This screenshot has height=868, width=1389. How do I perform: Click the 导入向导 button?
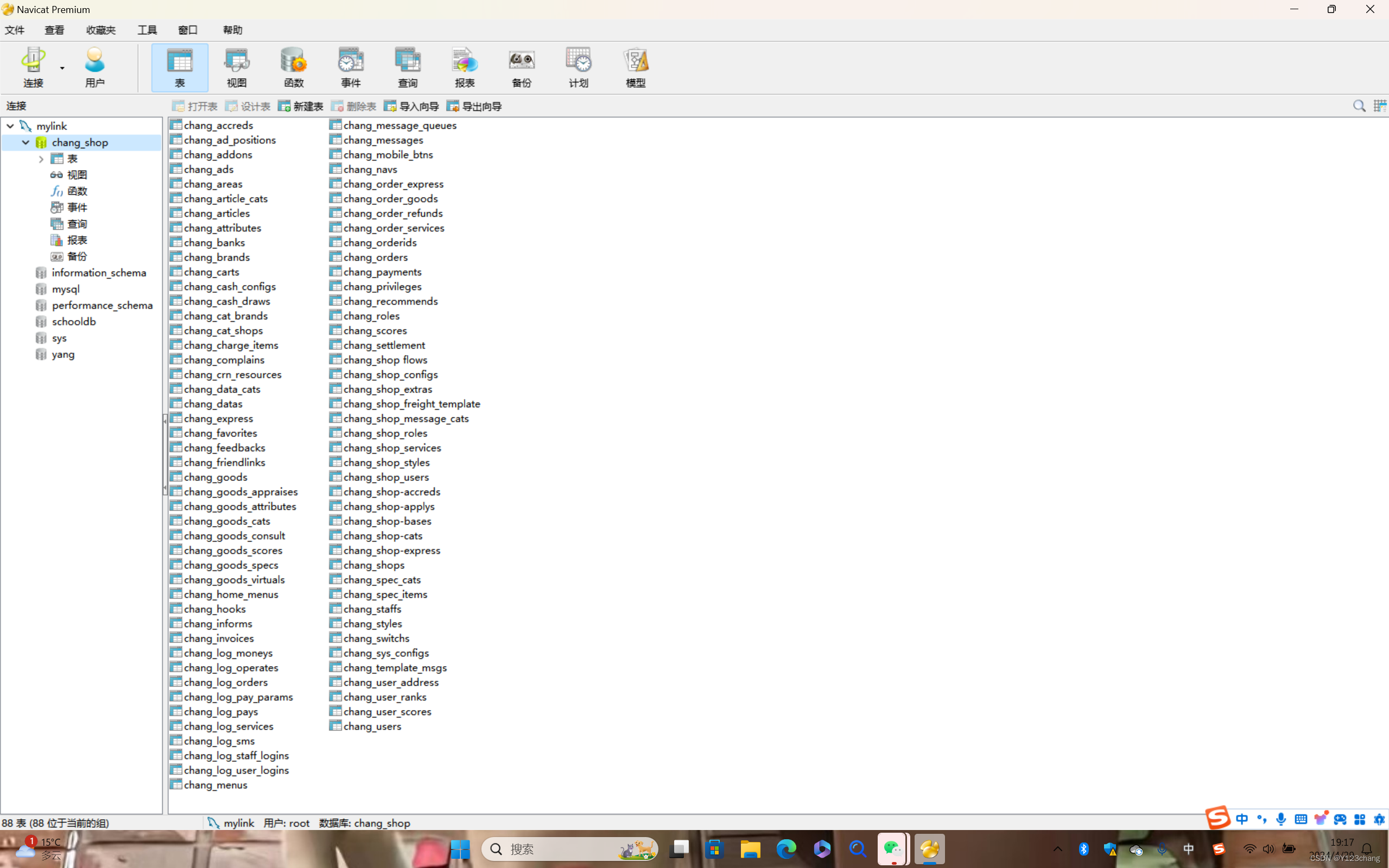coord(411,106)
